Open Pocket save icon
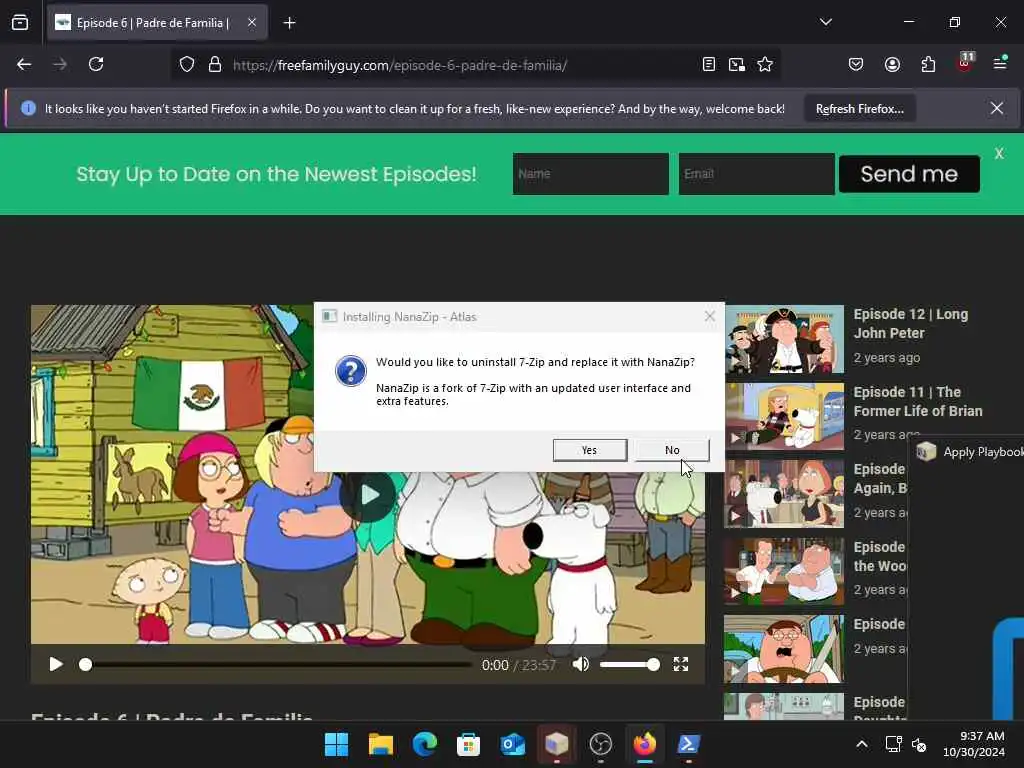 point(856,65)
